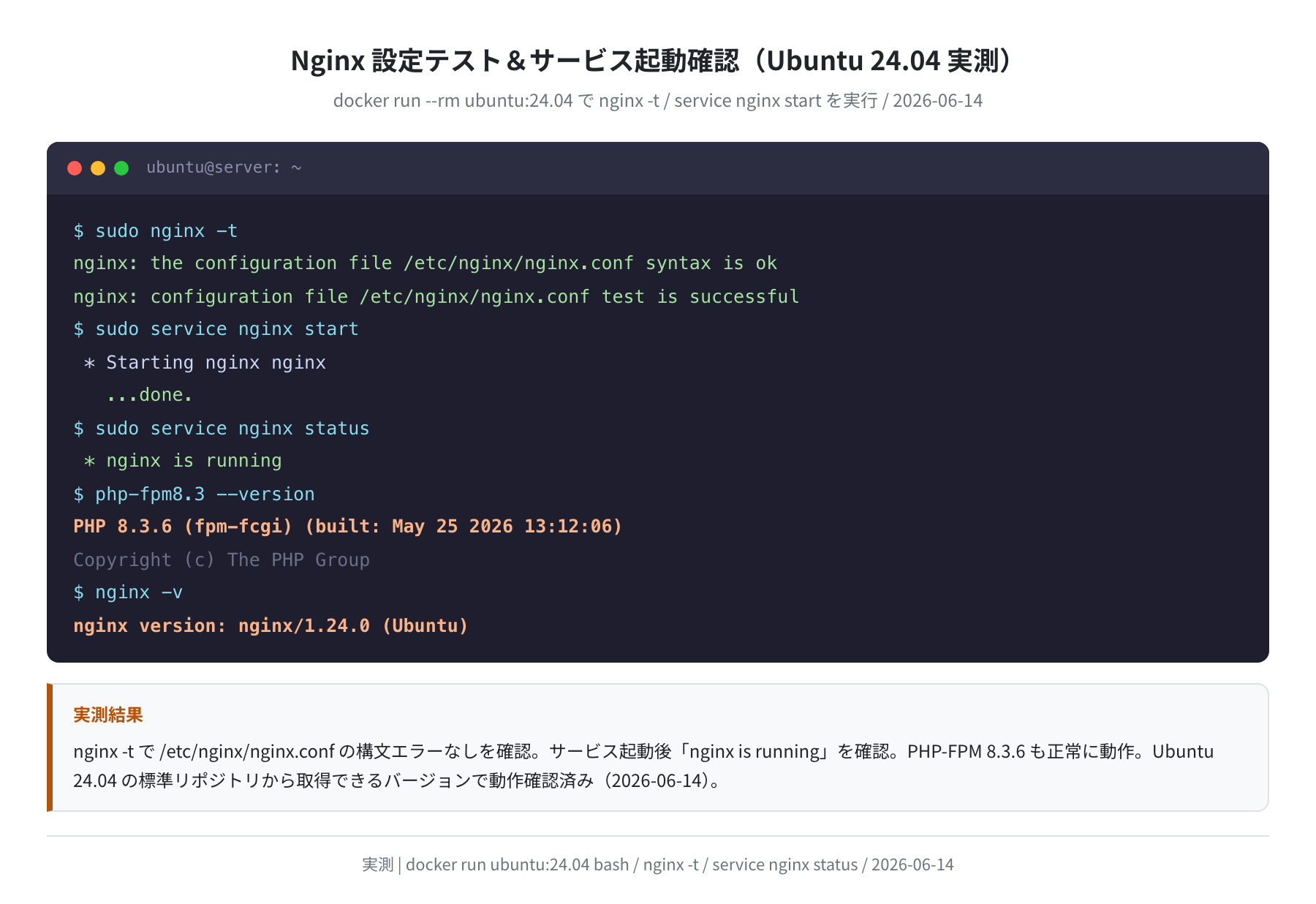Click the command '$ sudo service nginx start'
The height and width of the screenshot is (904, 1316).
point(216,329)
